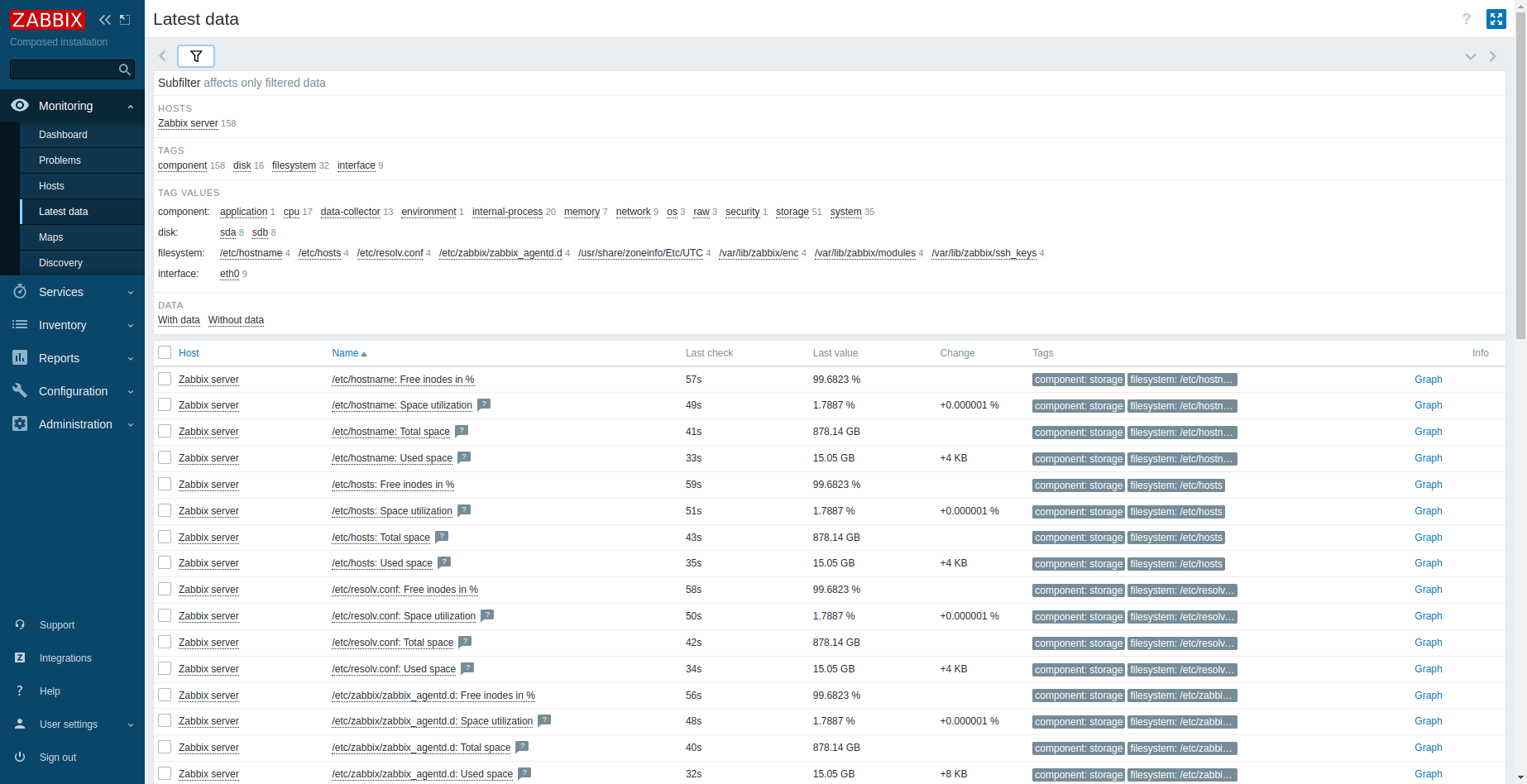This screenshot has width=1527, height=784.
Task: Expand the Reports menu section
Action: [x=131, y=359]
